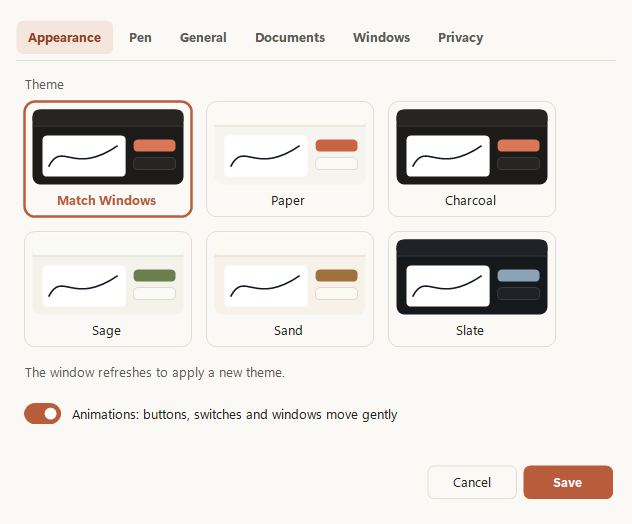Image resolution: width=632 pixels, height=524 pixels.
Task: Switch to the Windows tab
Action: 381,37
